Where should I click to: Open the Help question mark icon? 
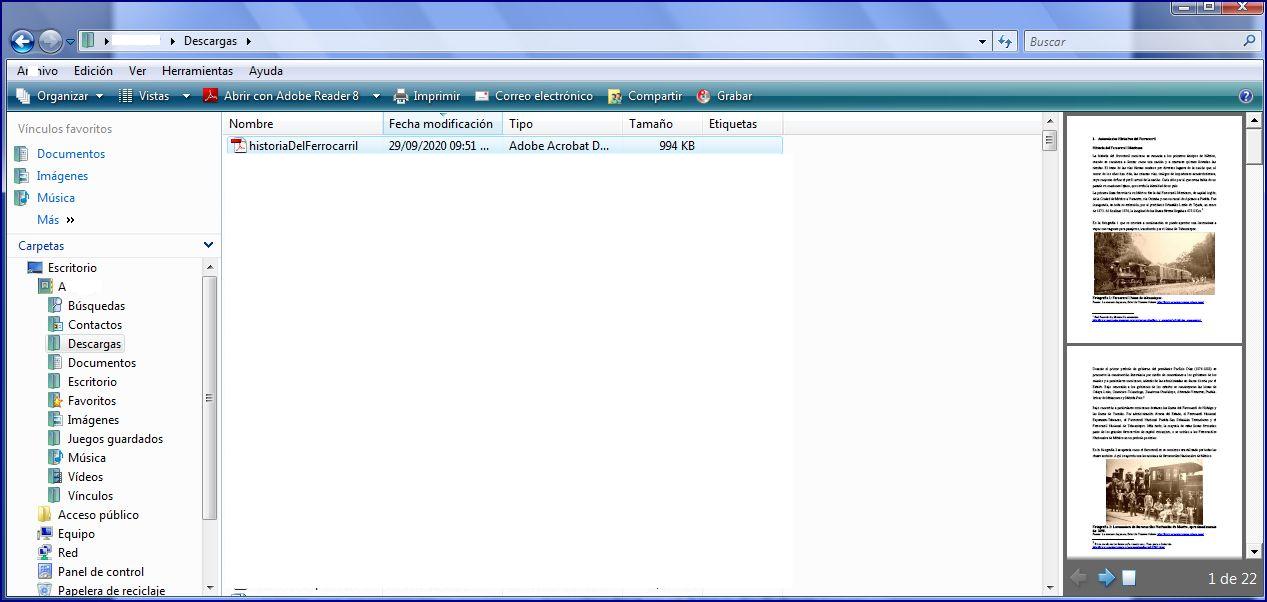[1245, 97]
